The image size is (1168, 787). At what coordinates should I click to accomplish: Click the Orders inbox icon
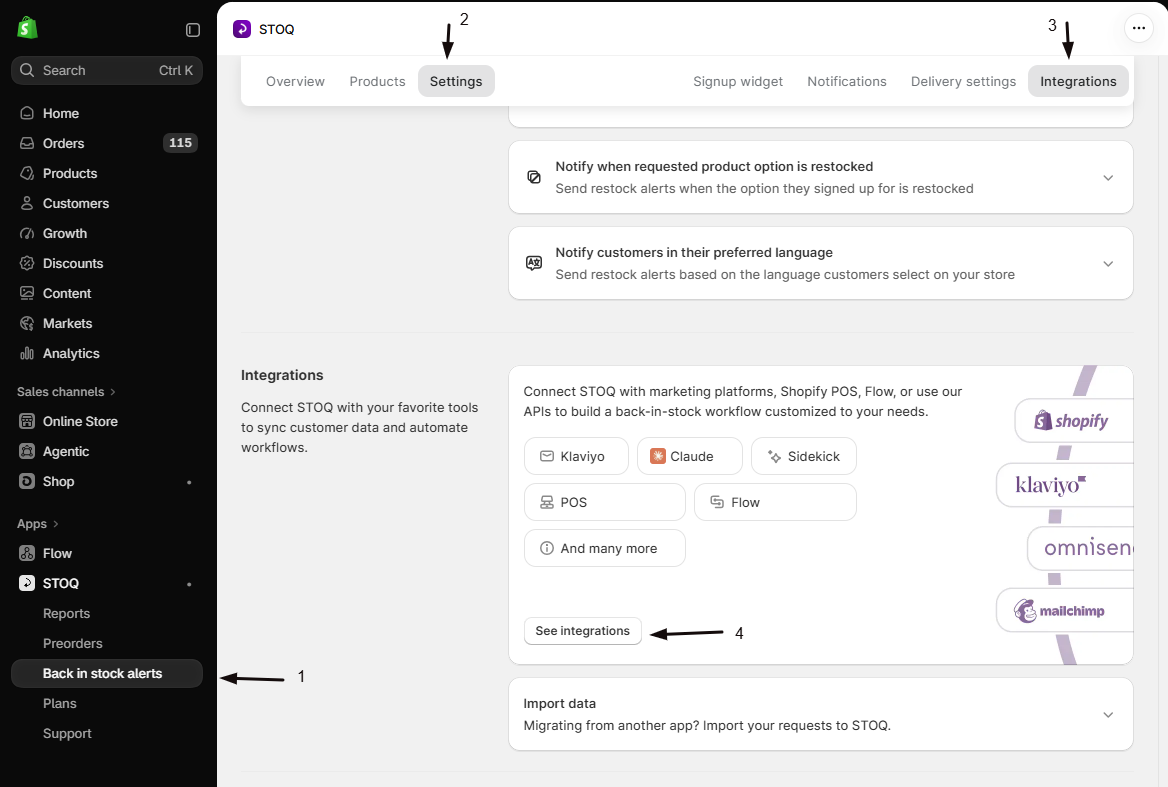[27, 143]
